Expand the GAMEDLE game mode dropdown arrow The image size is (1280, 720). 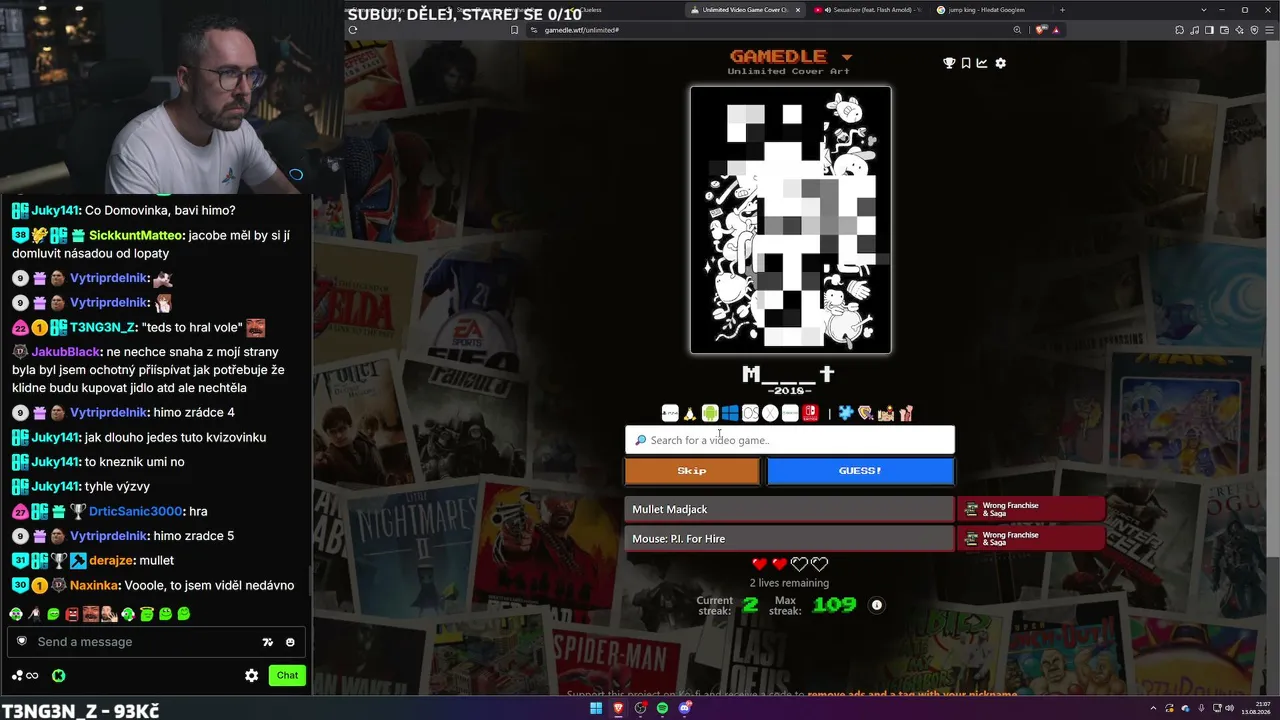click(847, 57)
